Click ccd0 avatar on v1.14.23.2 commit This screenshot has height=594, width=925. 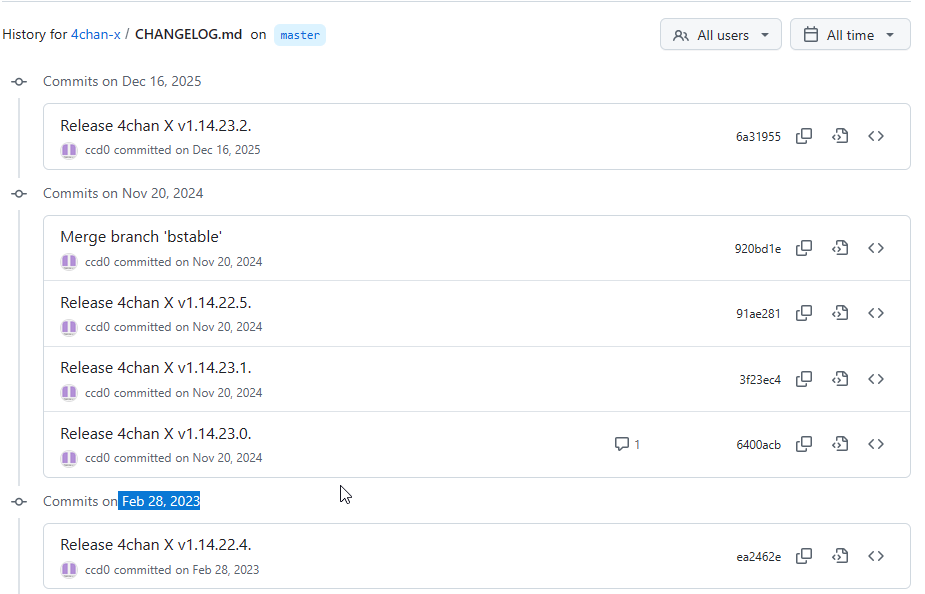[x=69, y=150]
